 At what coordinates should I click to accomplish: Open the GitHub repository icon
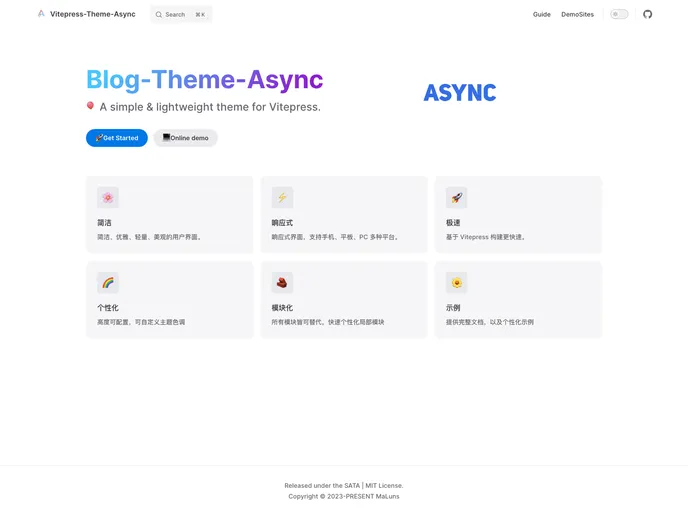[x=647, y=14]
